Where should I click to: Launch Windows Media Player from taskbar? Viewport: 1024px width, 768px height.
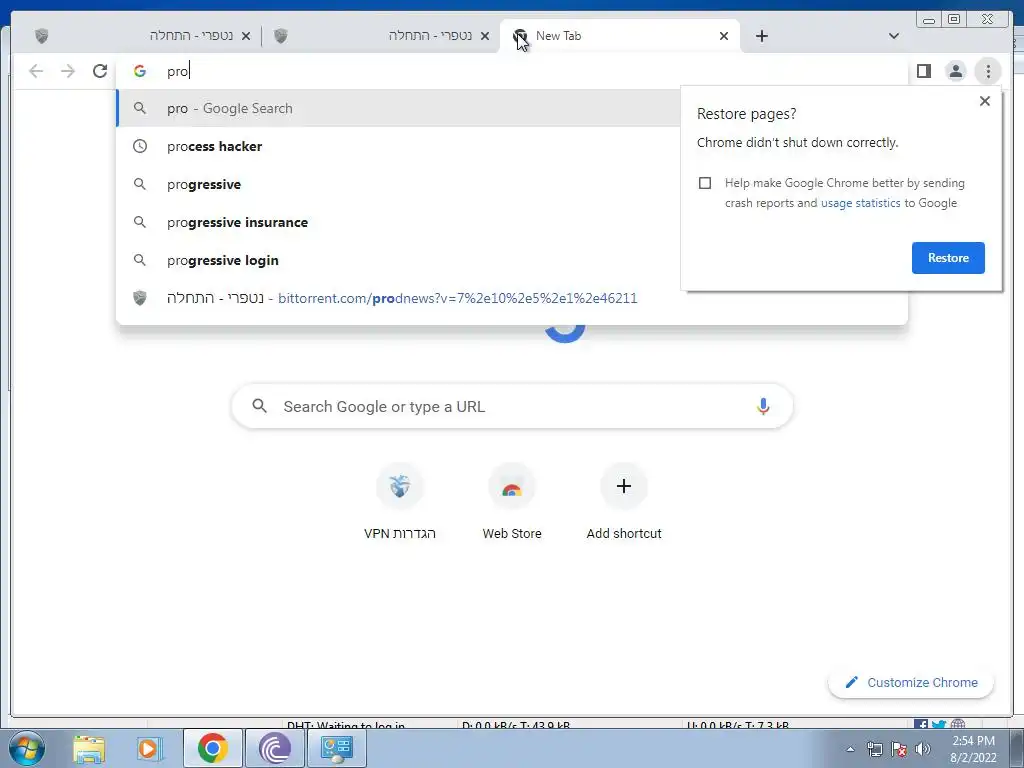point(150,749)
